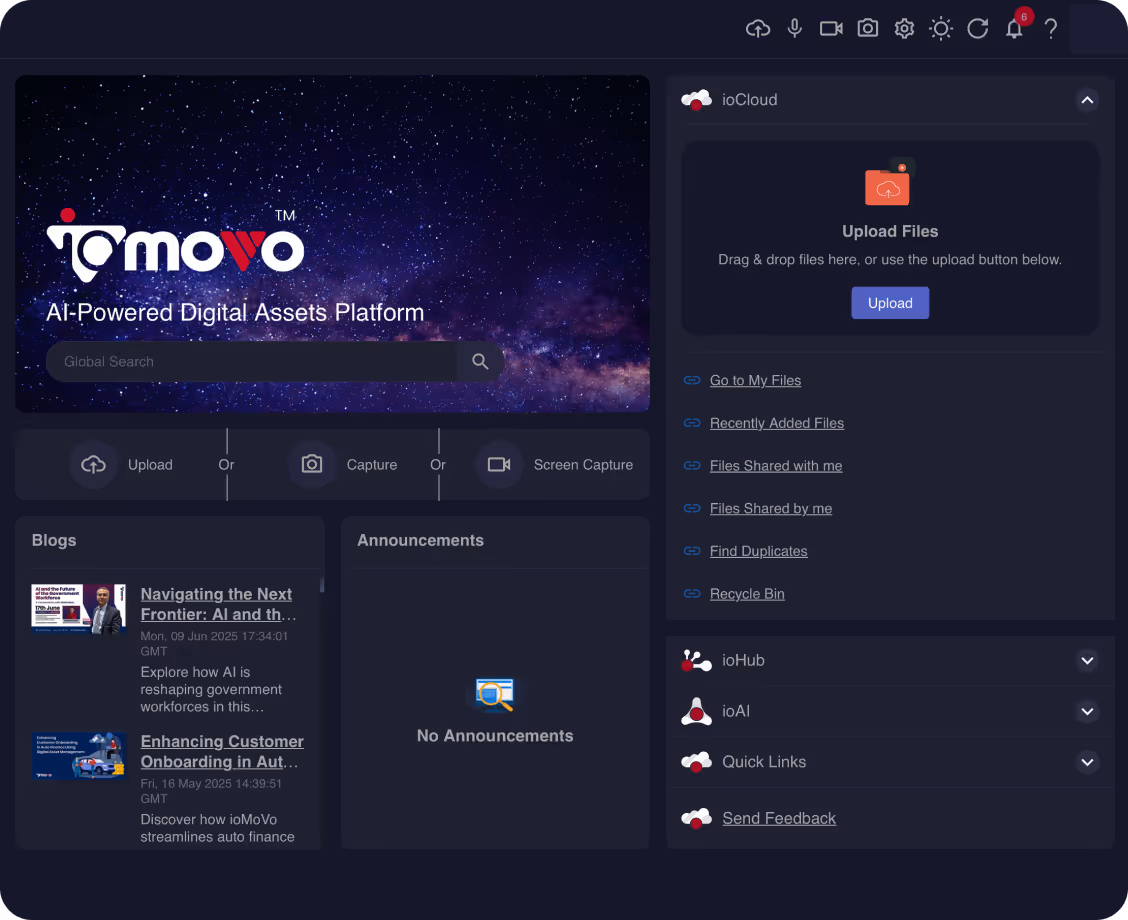The image size is (1128, 920).
Task: Click the video icon beside Screen Capture
Action: 499,464
